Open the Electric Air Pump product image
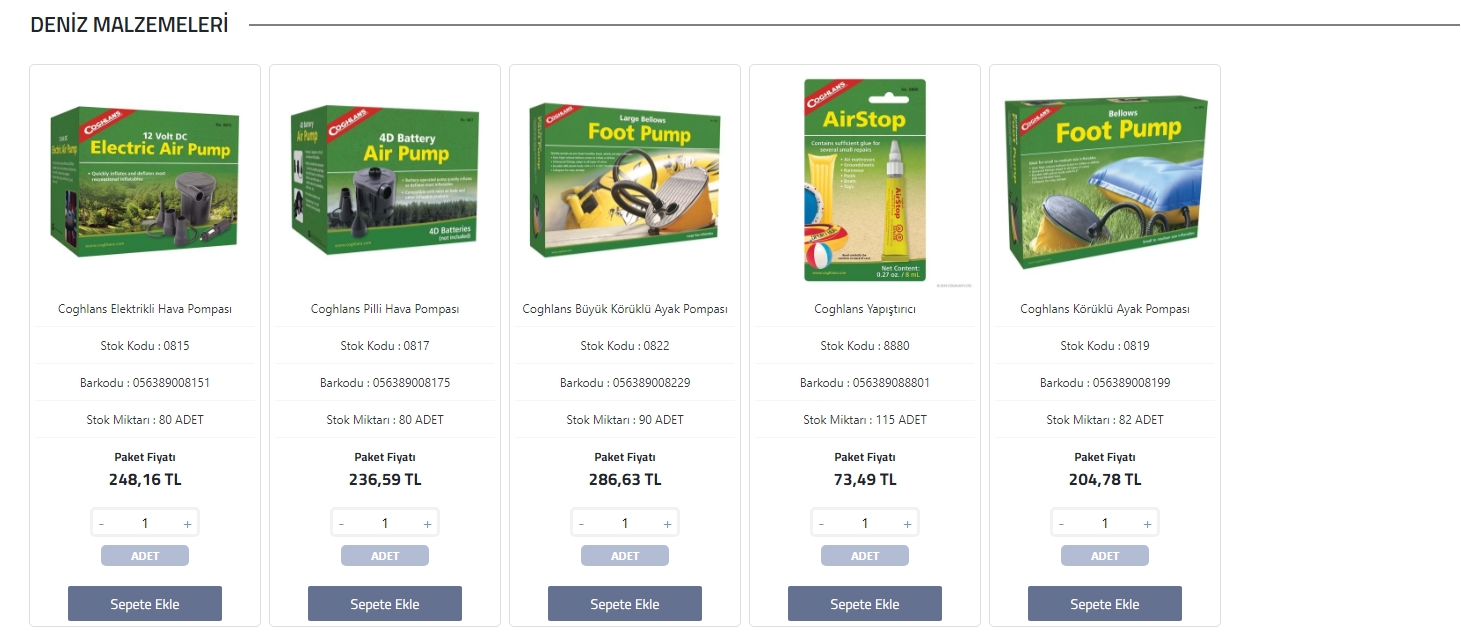 (x=145, y=182)
